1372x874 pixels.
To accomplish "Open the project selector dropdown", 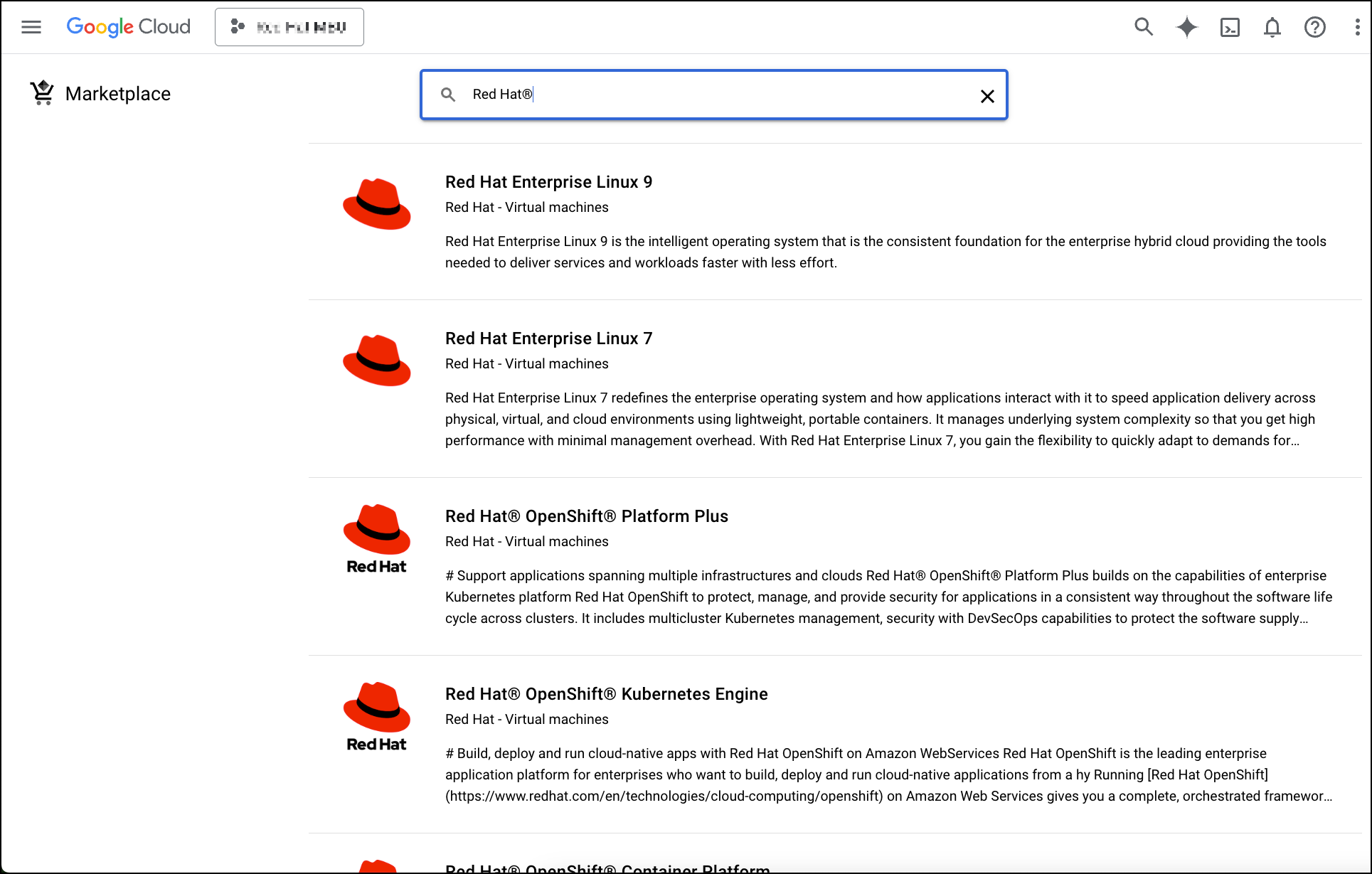I will (x=289, y=27).
